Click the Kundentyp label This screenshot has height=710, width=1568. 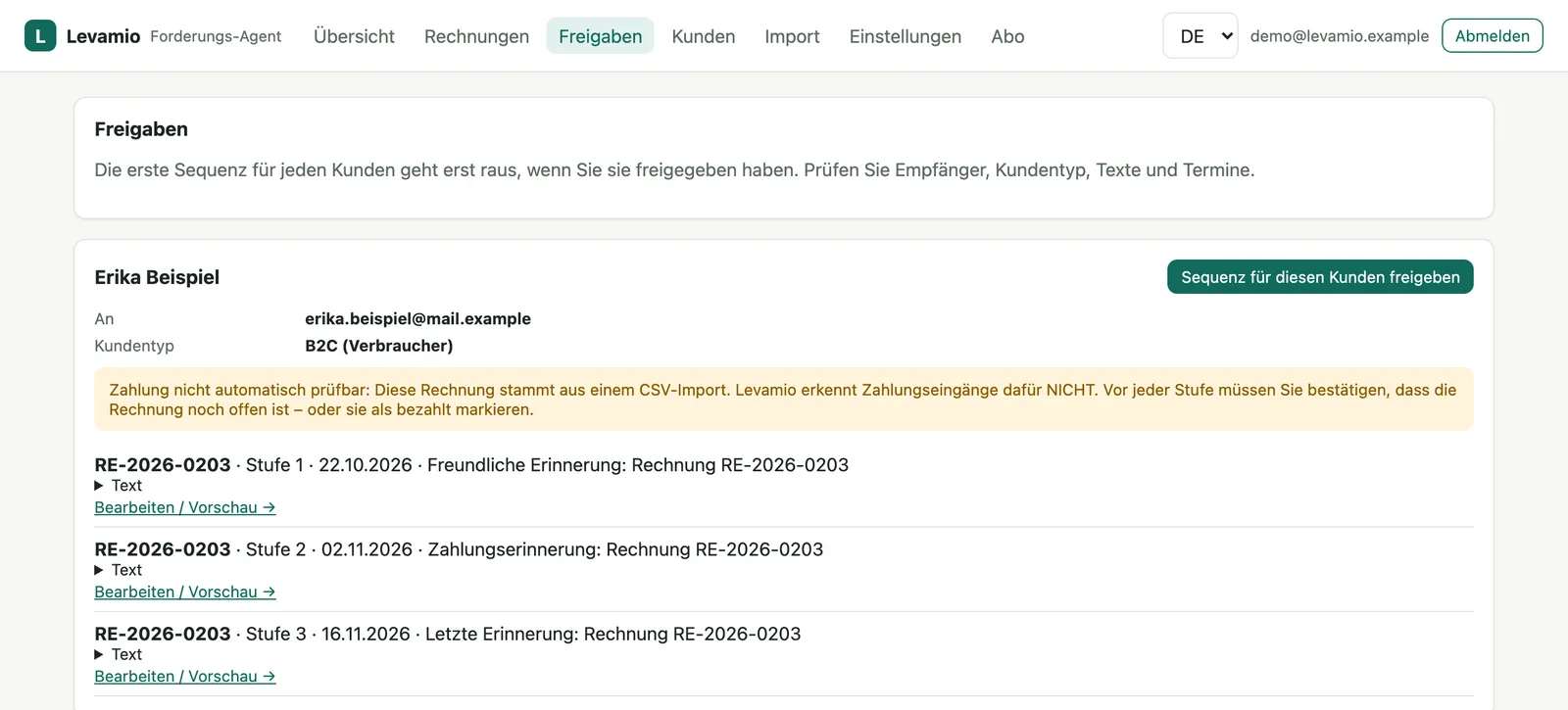pyautogui.click(x=134, y=346)
